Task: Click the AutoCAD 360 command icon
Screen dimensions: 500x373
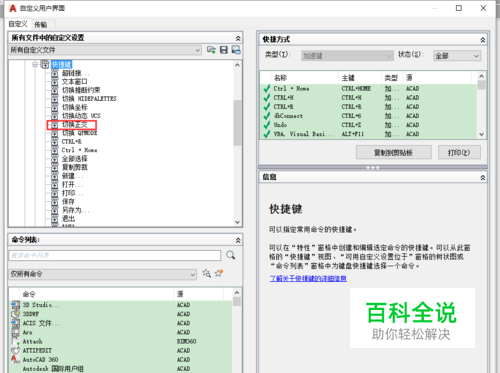Action: coord(15,359)
